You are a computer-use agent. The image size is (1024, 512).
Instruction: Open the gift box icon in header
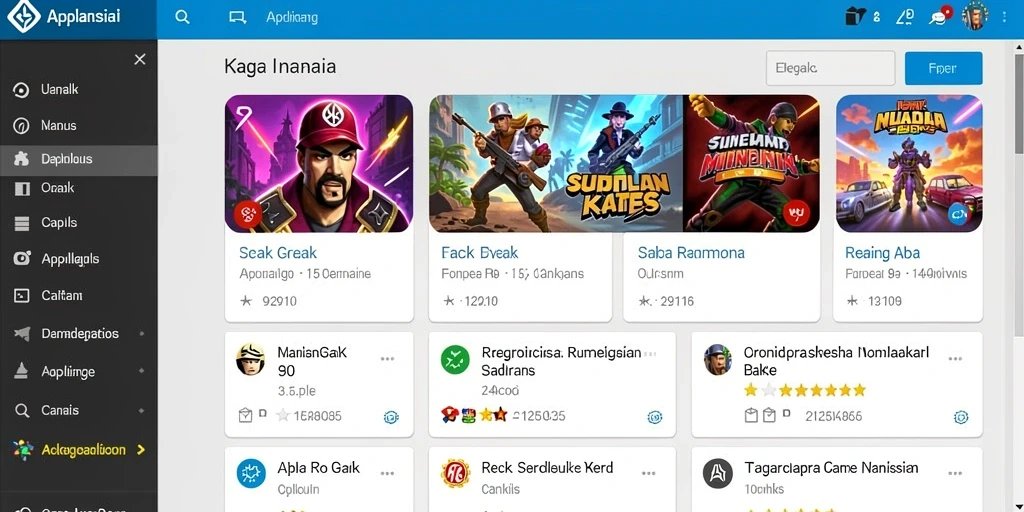(855, 16)
